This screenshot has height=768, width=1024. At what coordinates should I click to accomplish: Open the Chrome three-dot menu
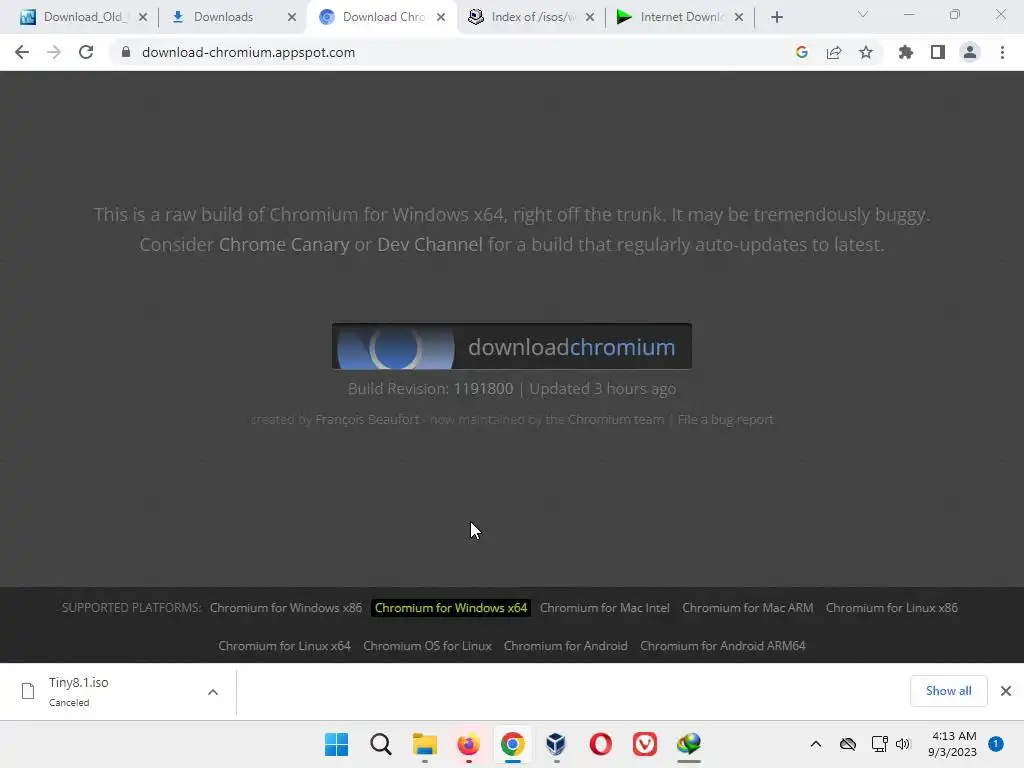(x=1002, y=52)
